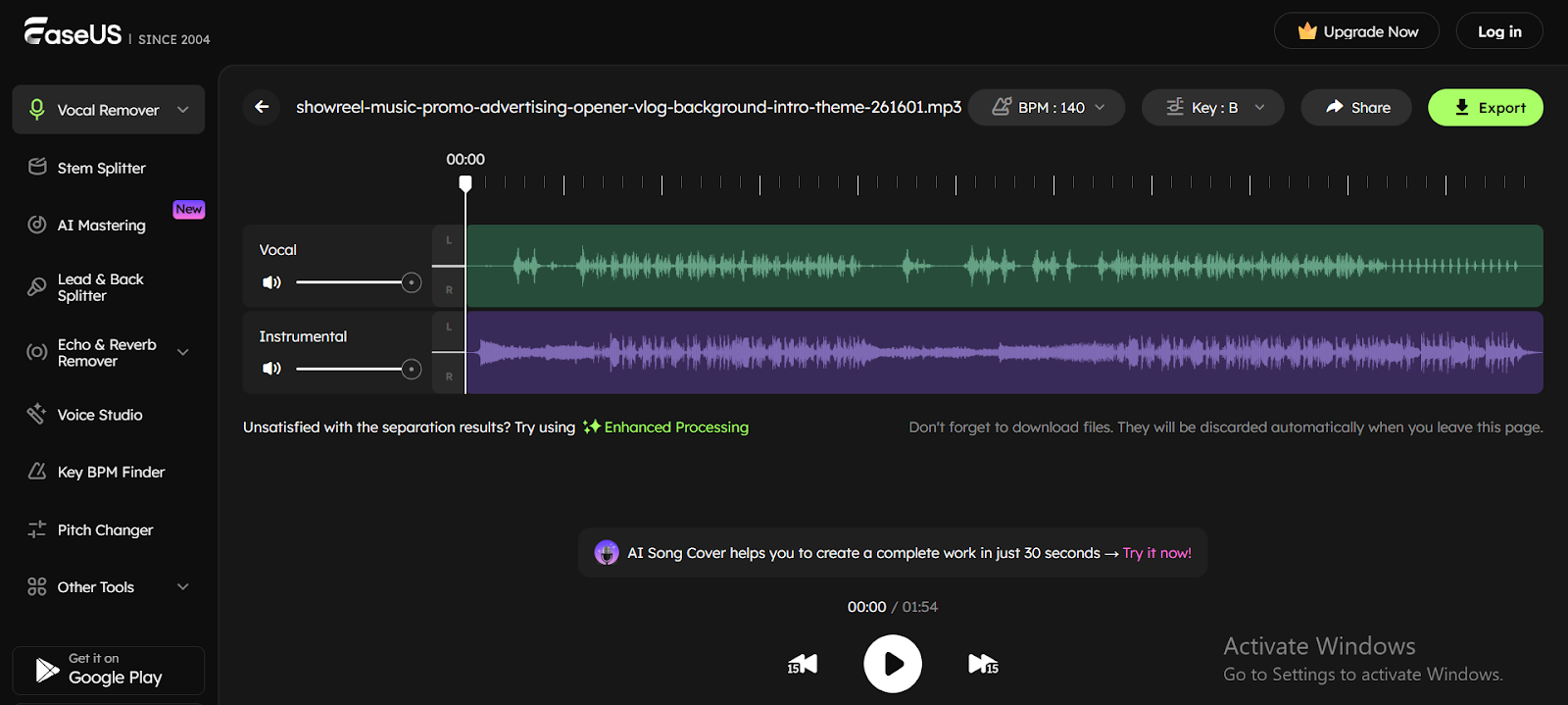
Task: Click the Enhanced Processing link
Action: [x=675, y=428]
